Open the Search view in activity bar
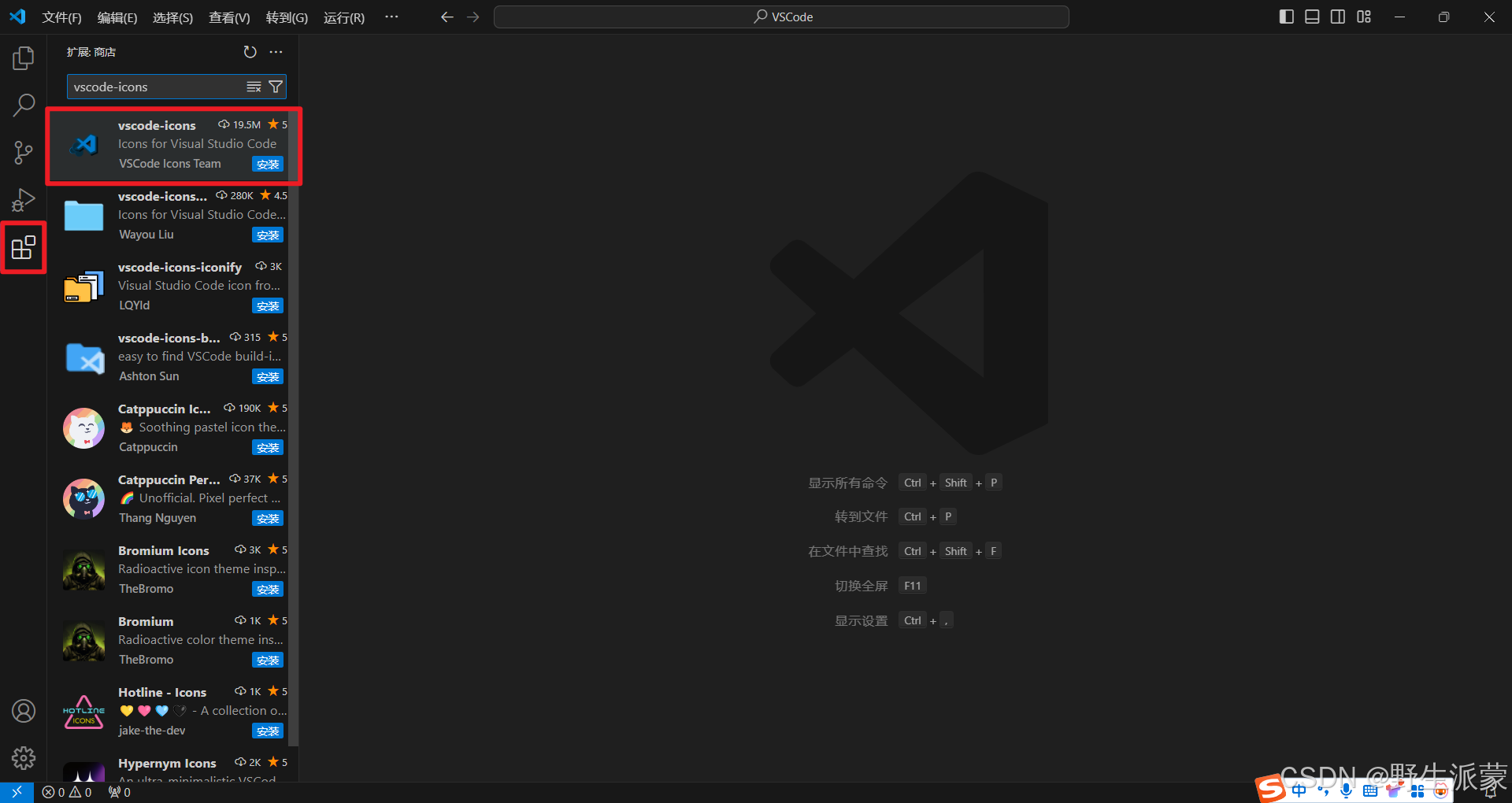 pos(24,105)
